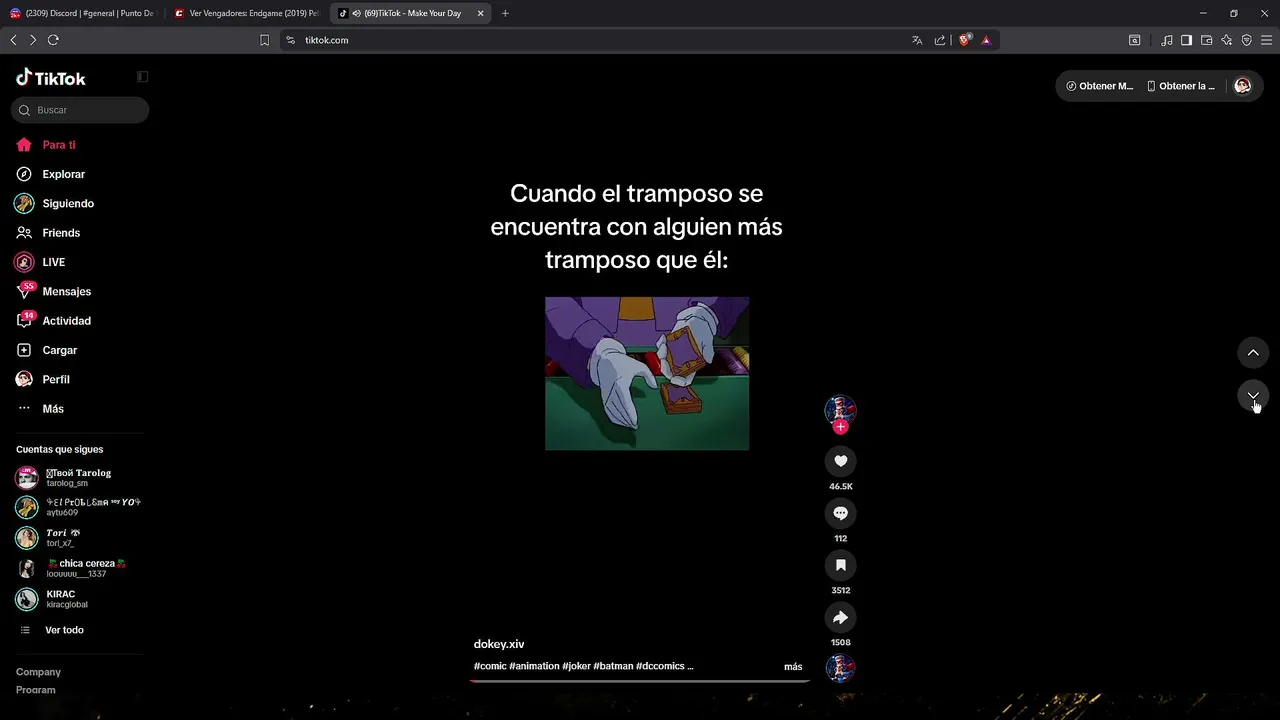Open the dokey.xiv creator username
The image size is (1280, 720).
499,644
